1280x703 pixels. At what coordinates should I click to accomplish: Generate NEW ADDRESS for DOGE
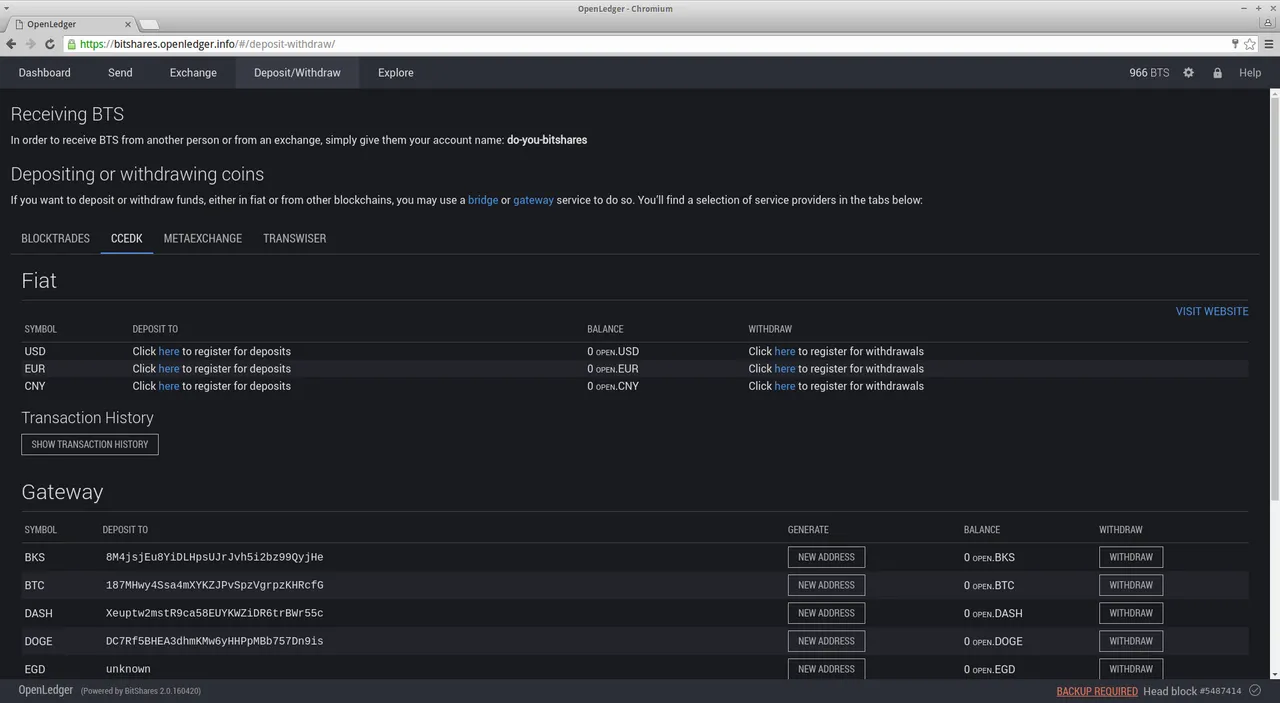[x=826, y=641]
